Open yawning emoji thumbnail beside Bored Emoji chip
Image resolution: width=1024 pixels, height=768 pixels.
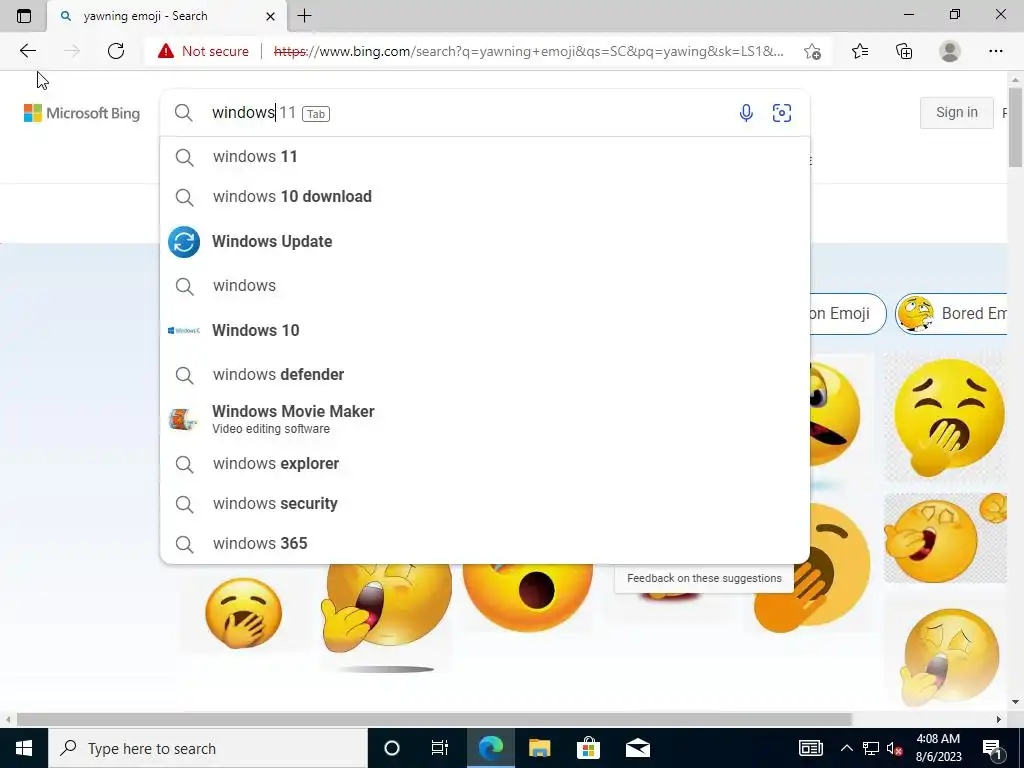pyautogui.click(x=946, y=418)
